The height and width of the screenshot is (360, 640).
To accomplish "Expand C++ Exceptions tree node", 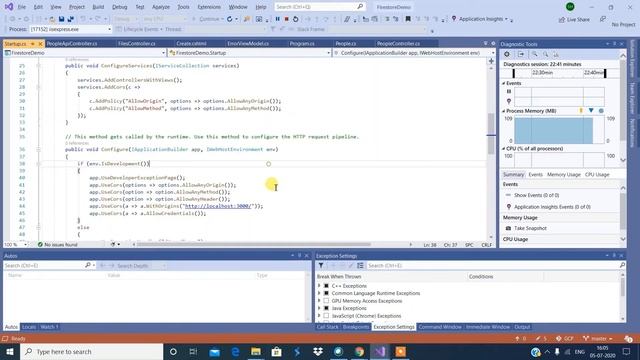I will point(319,286).
